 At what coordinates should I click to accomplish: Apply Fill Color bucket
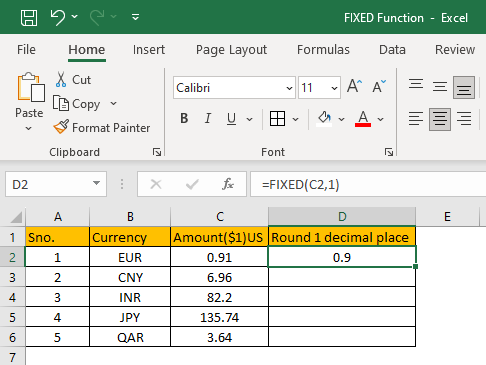(x=324, y=119)
